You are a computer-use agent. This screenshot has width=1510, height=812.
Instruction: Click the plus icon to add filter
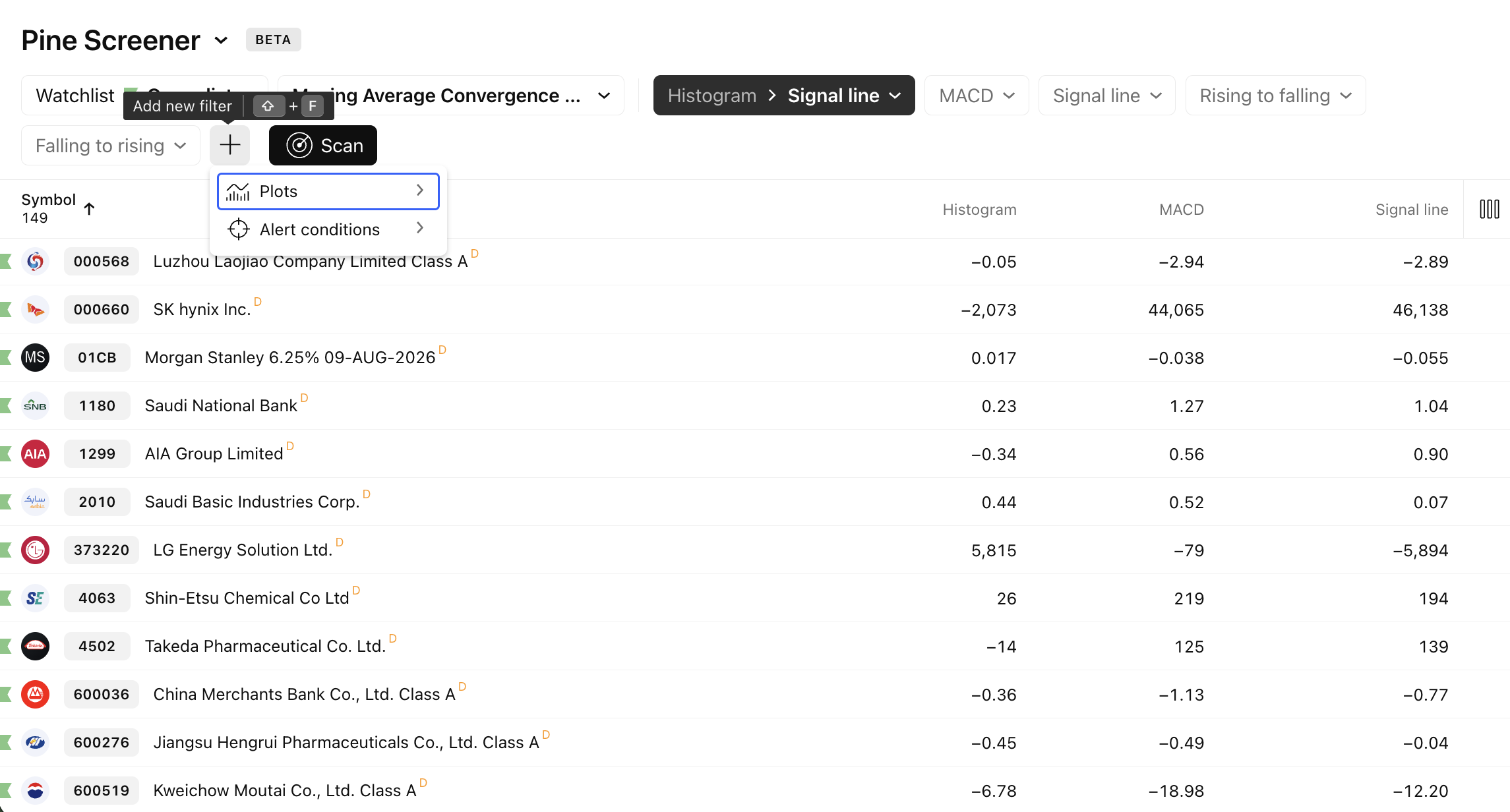click(x=229, y=145)
